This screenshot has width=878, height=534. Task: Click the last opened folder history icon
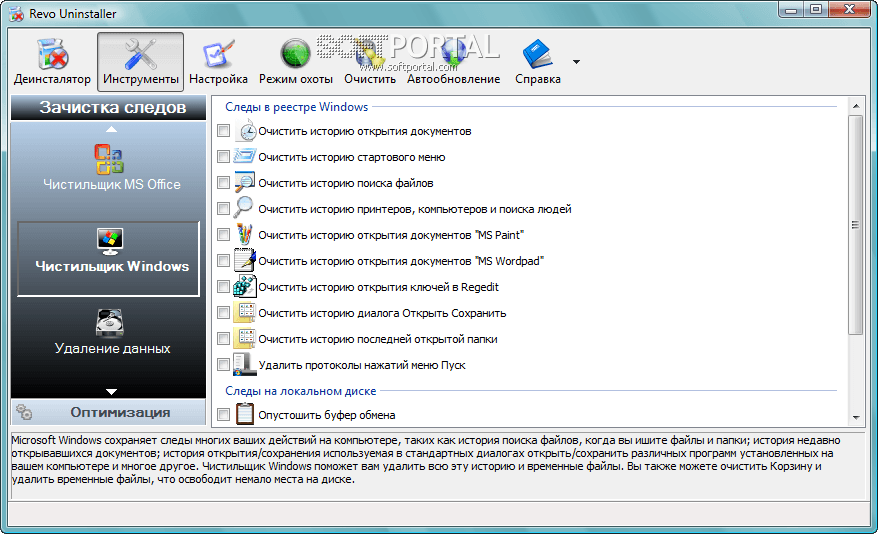click(245, 338)
